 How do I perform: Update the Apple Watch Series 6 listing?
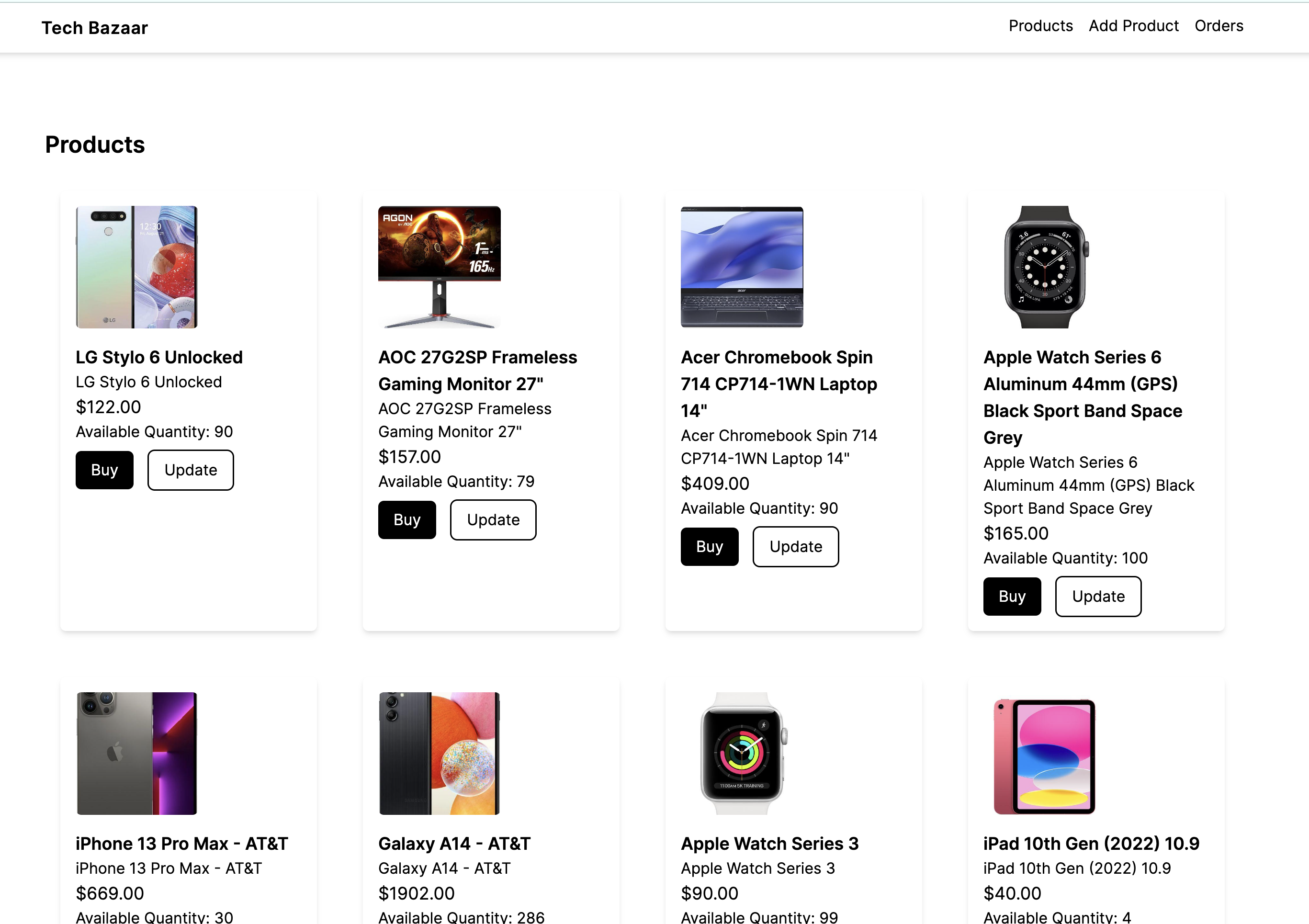point(1098,596)
